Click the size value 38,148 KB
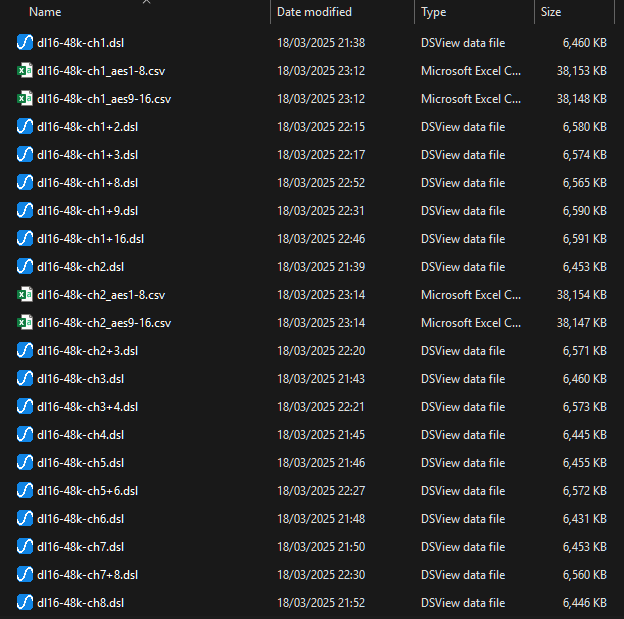Image resolution: width=624 pixels, height=619 pixels. click(581, 99)
